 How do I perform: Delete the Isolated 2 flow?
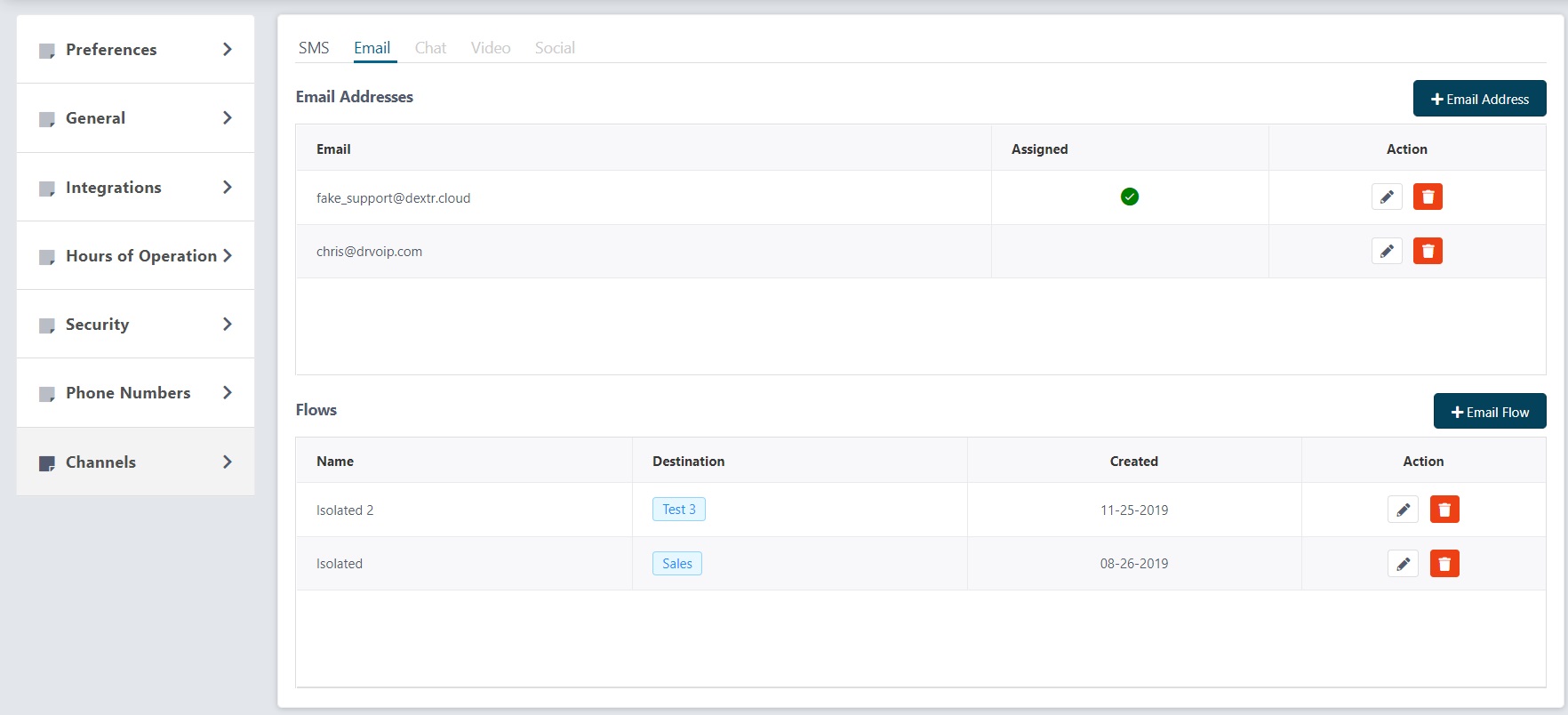(x=1444, y=510)
